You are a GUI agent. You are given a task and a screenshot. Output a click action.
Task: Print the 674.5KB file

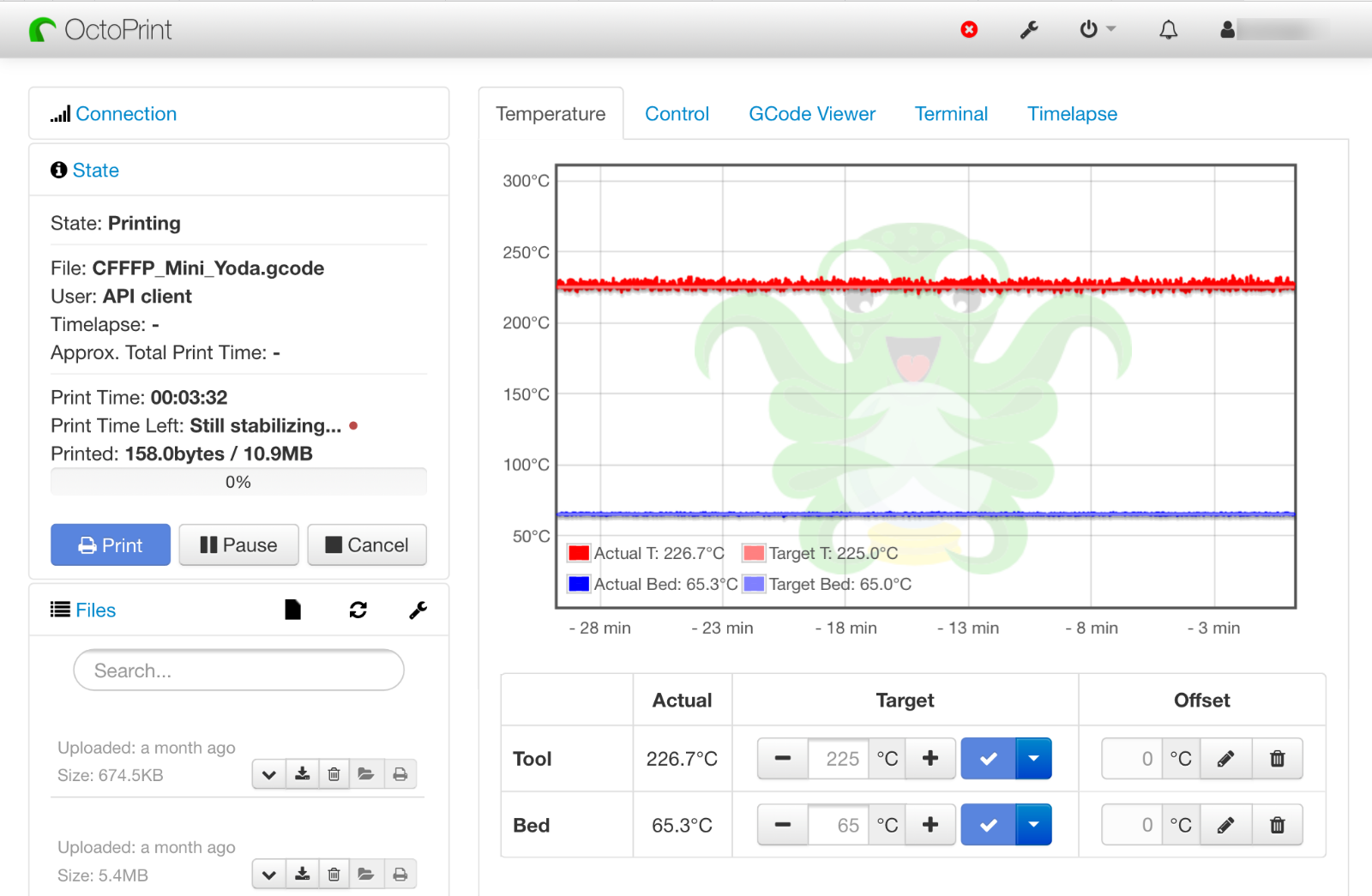[400, 774]
